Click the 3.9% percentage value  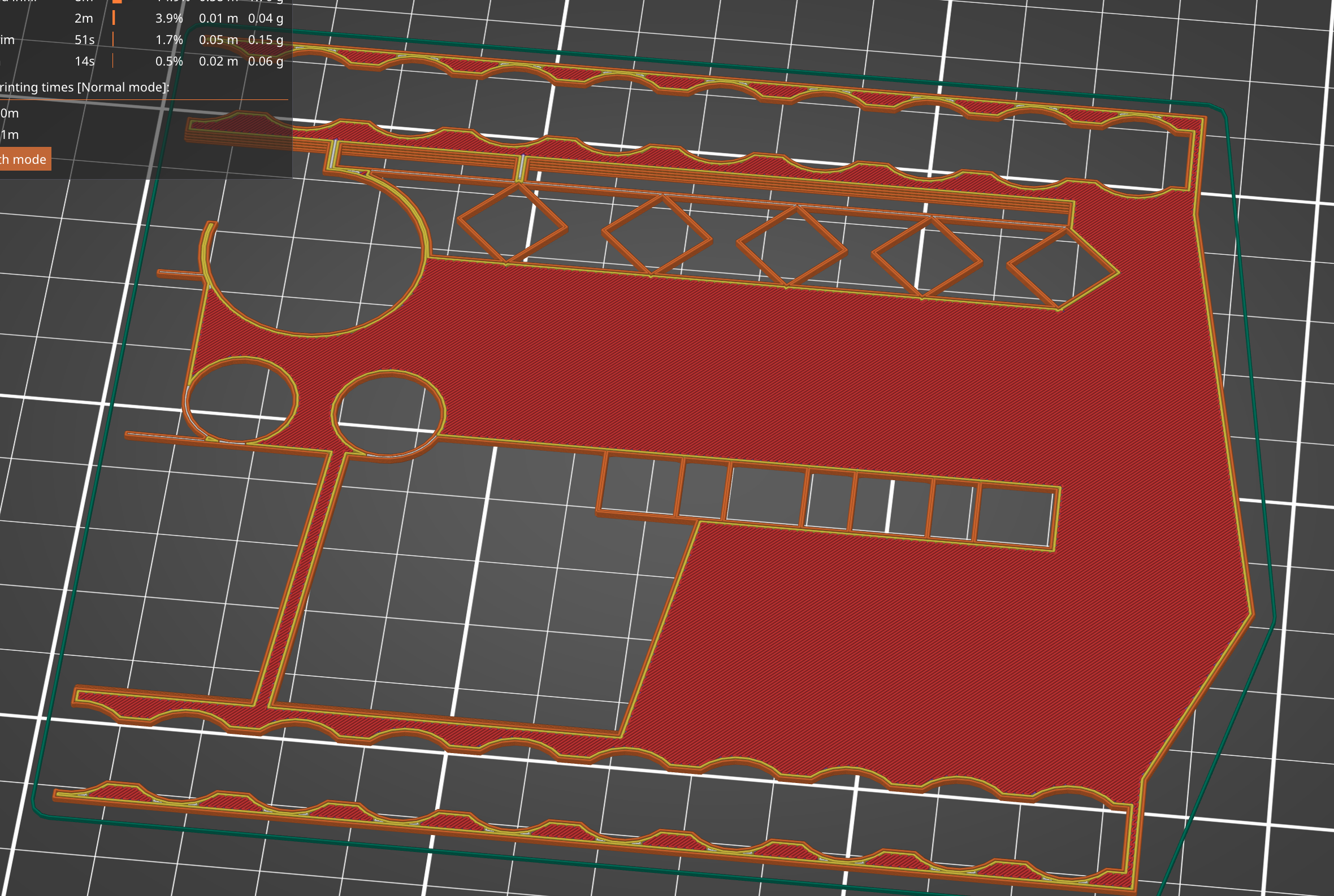[x=169, y=18]
